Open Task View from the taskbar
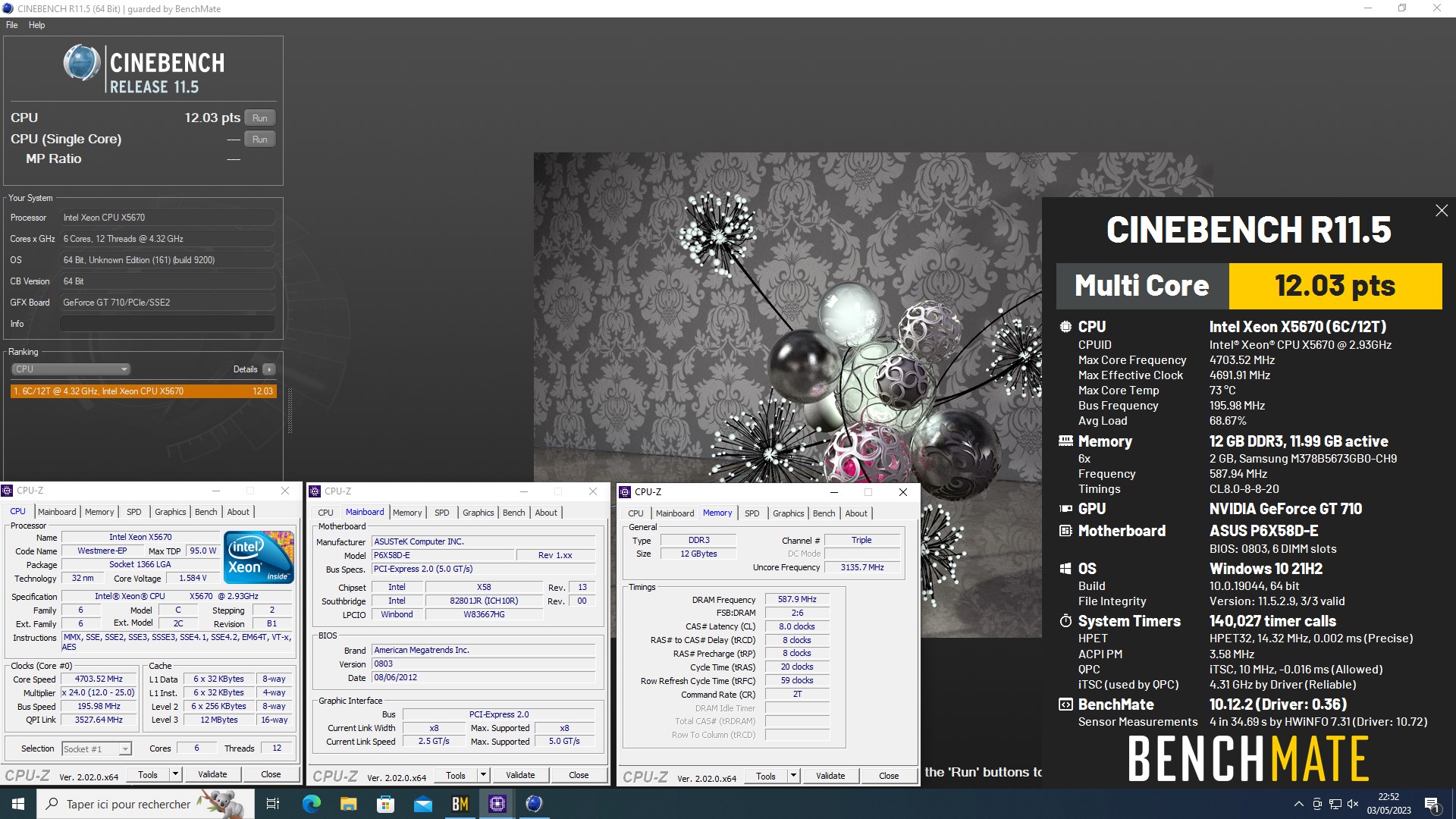Viewport: 1456px width, 819px height. click(273, 804)
